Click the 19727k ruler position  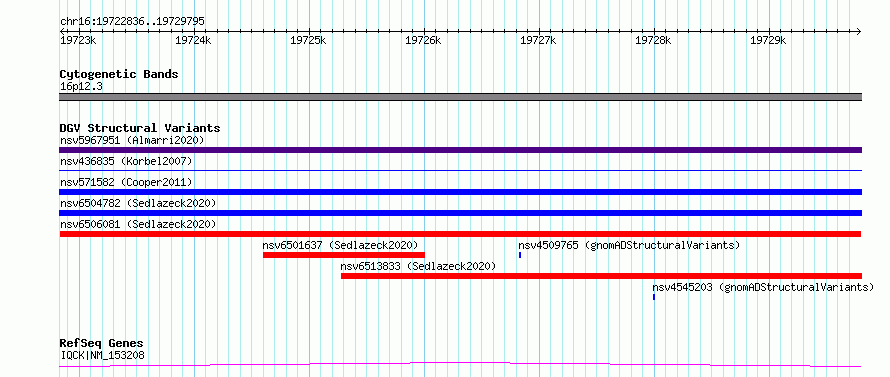(538, 40)
